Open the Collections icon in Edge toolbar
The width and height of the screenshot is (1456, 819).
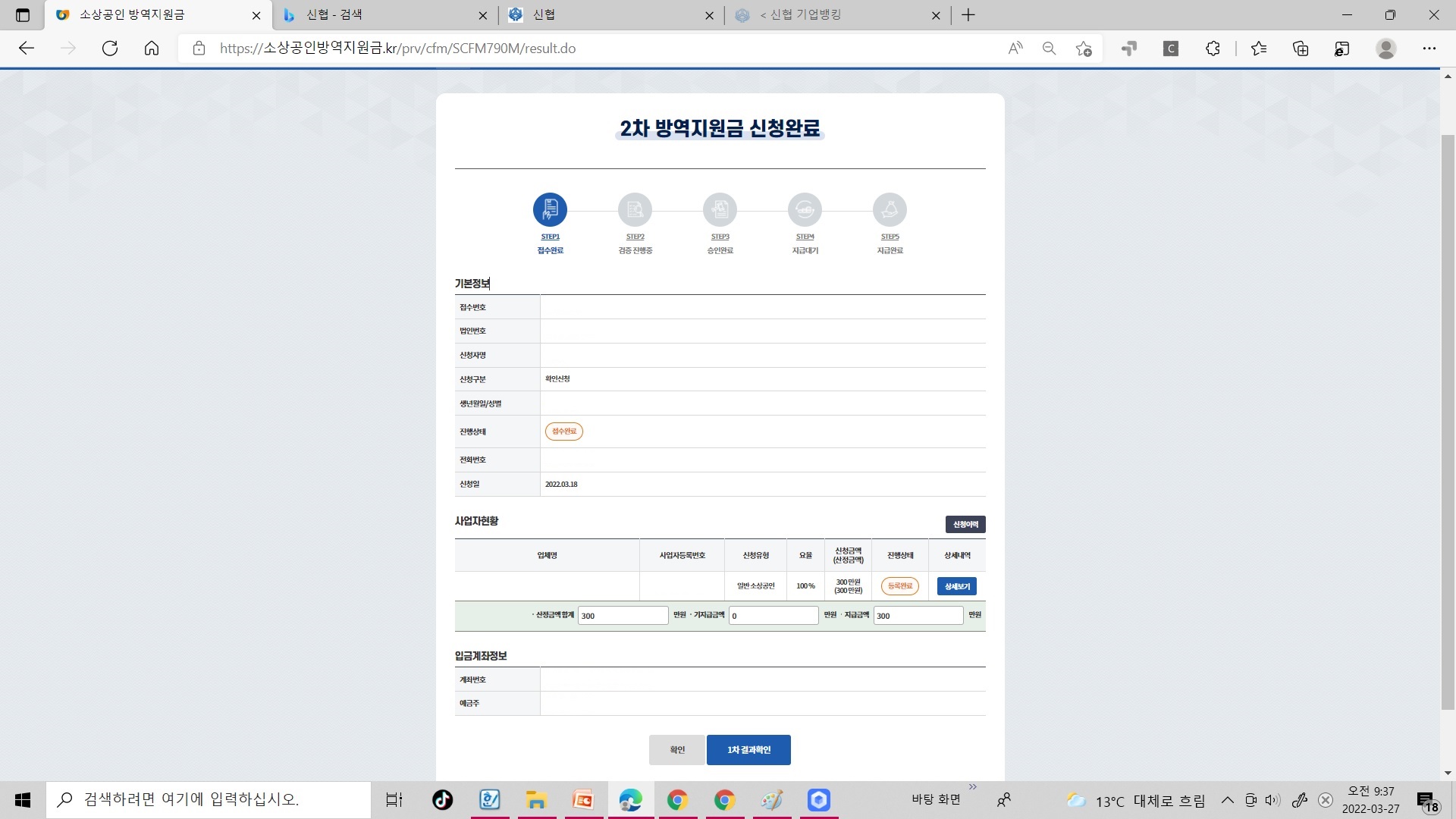pyautogui.click(x=1300, y=48)
